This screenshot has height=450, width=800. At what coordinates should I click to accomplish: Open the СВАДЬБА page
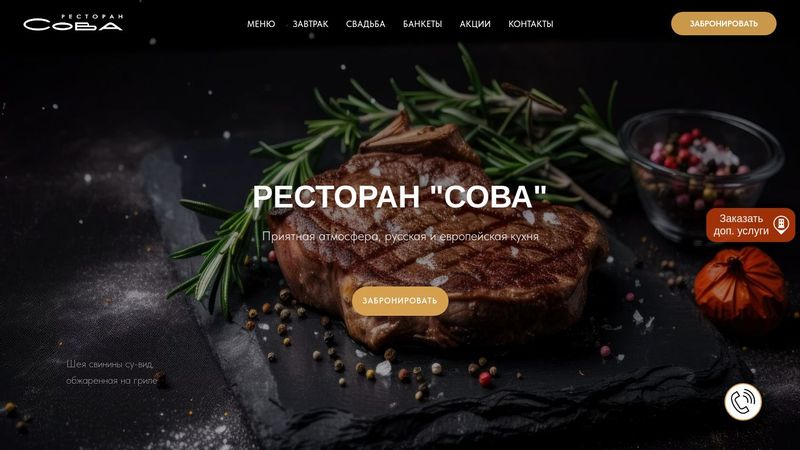click(x=365, y=24)
